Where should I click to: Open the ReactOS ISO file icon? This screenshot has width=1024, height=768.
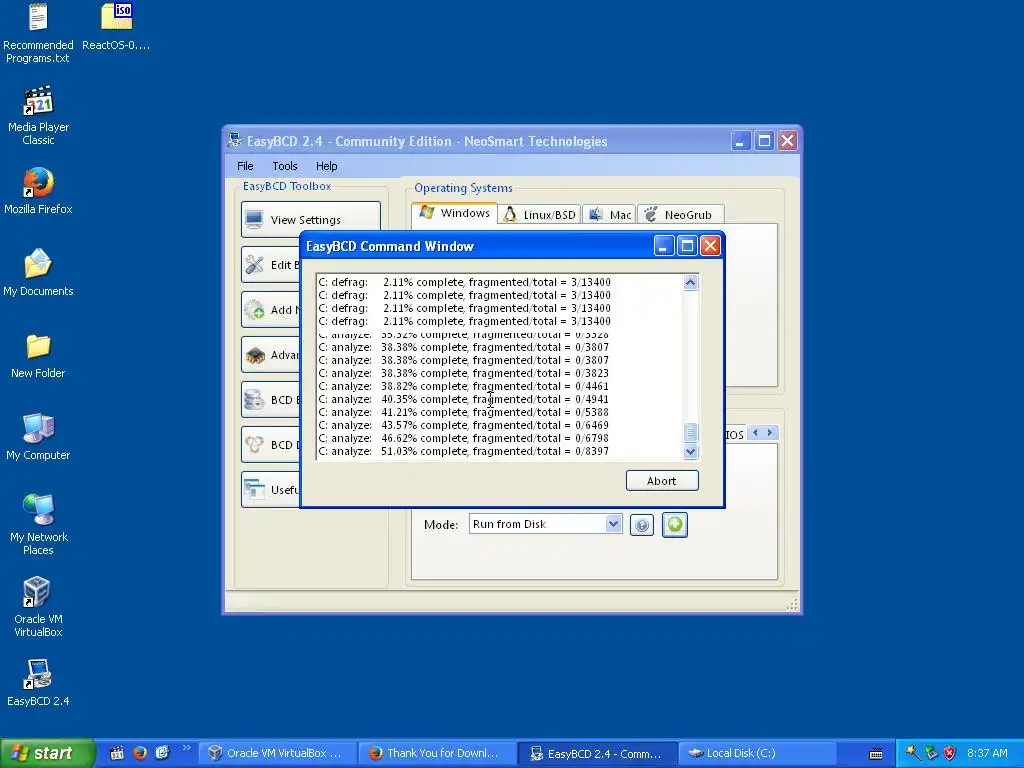(116, 27)
